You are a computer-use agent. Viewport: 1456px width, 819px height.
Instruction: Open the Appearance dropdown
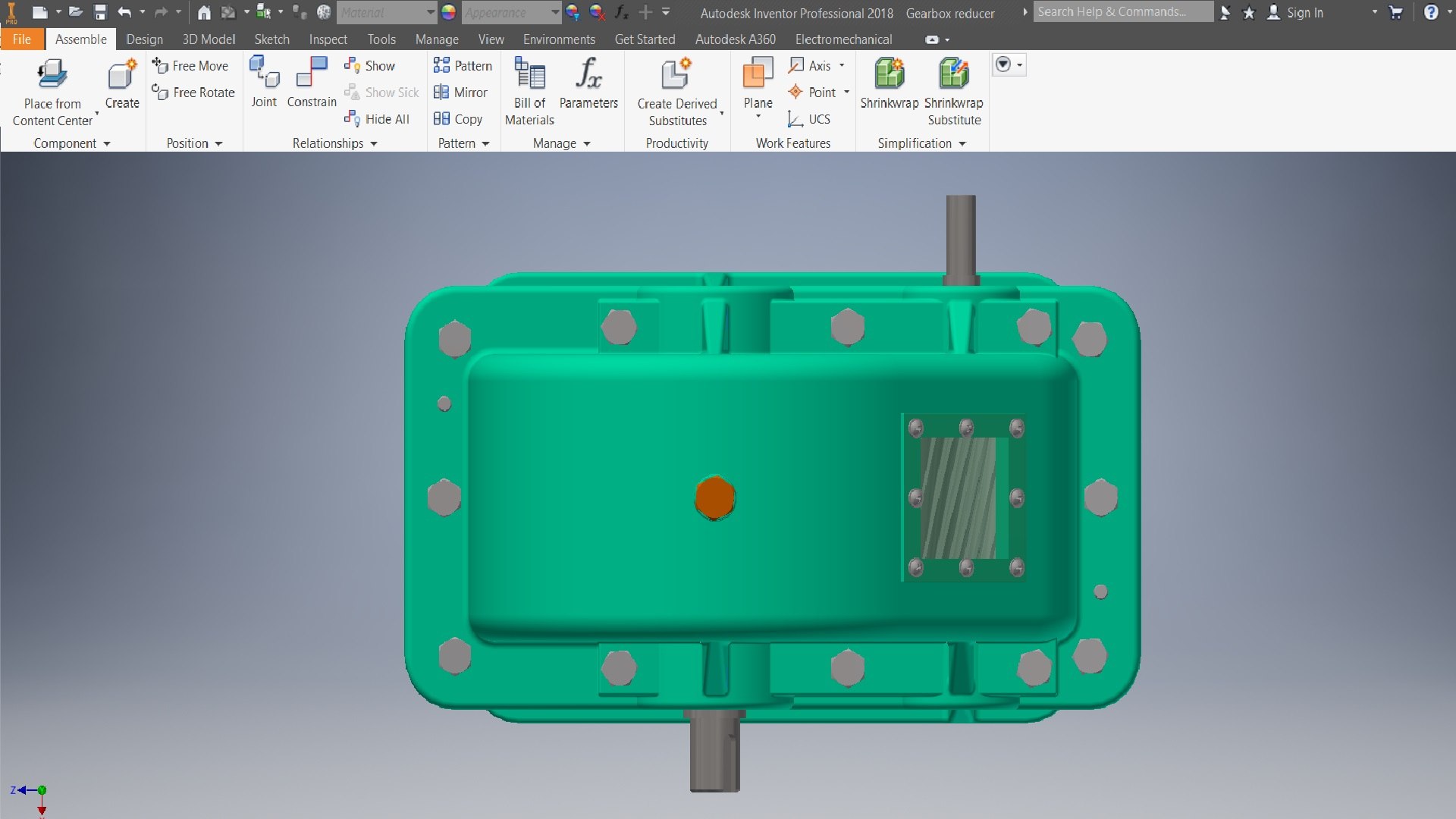[512, 12]
